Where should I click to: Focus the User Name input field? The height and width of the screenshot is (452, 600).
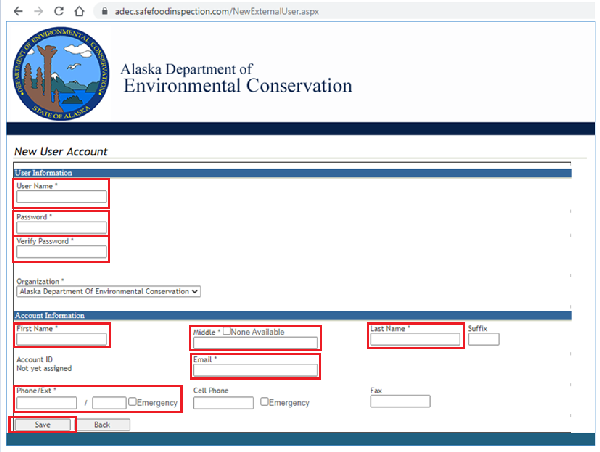pyautogui.click(x=61, y=197)
